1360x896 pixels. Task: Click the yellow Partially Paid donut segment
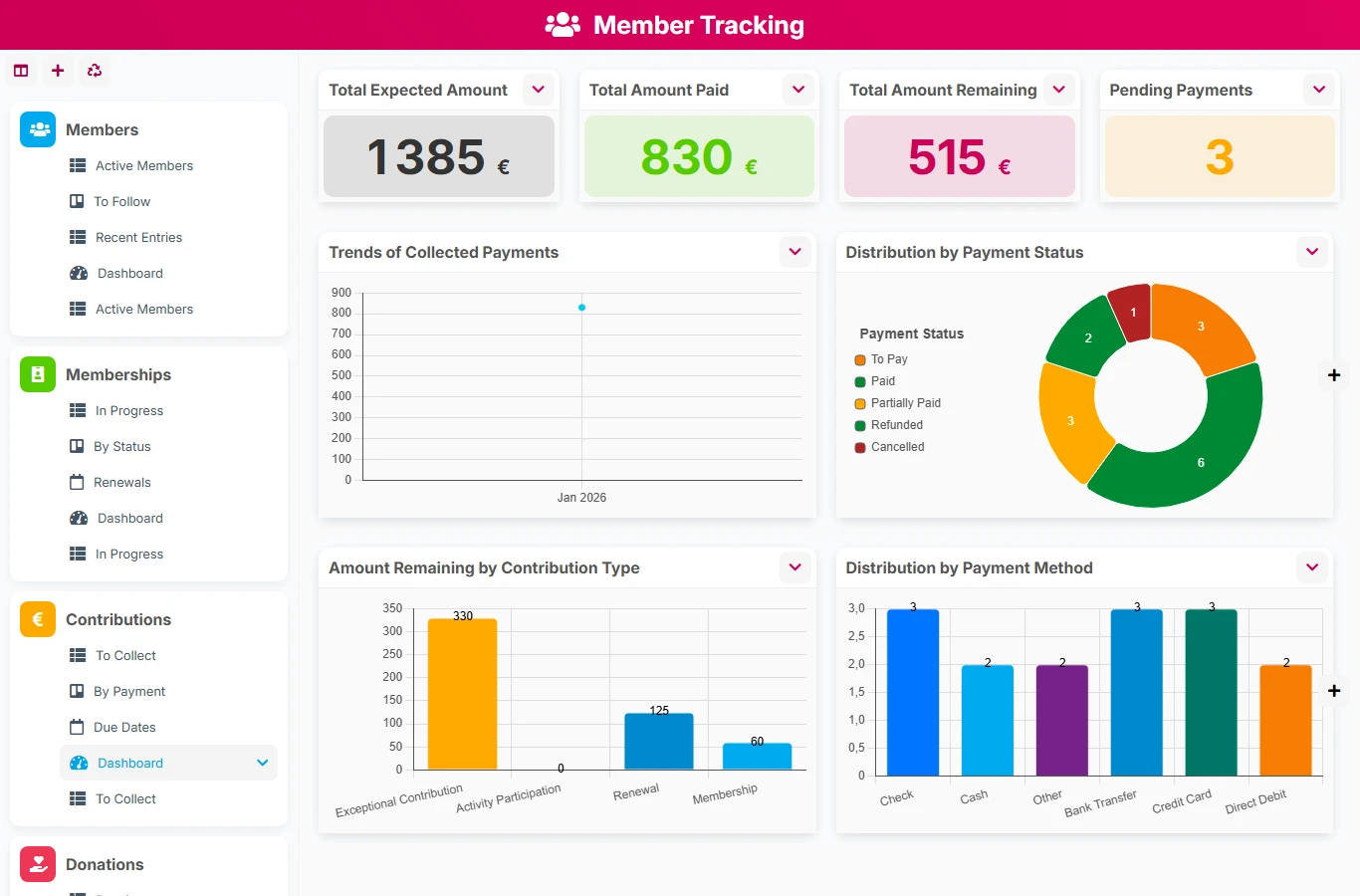(1070, 421)
